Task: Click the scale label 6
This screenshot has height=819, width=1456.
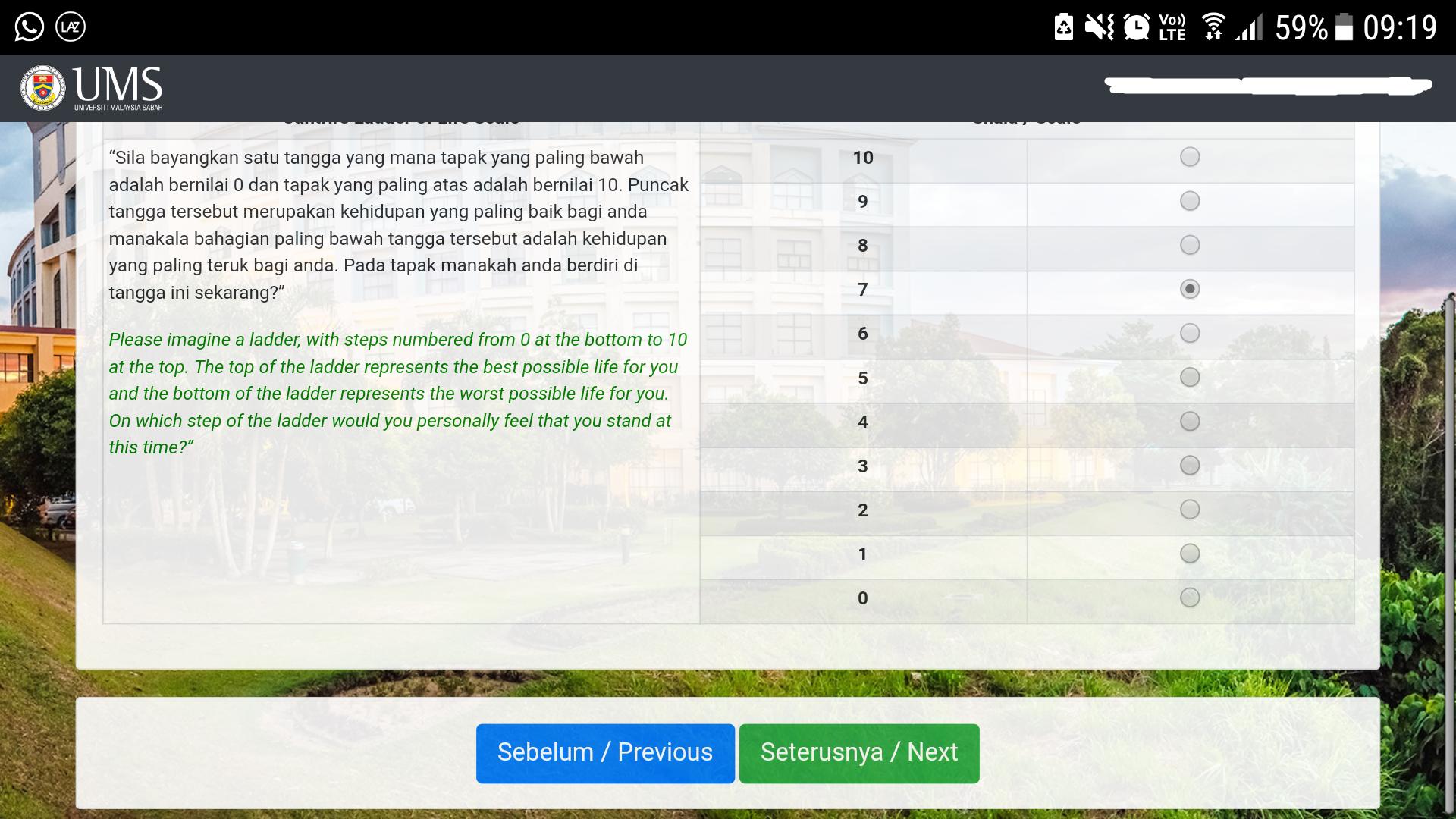Action: click(863, 334)
